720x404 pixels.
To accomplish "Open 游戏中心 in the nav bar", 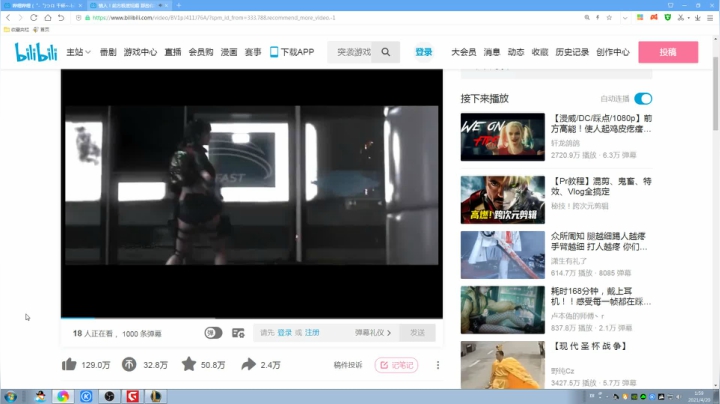I will (140, 52).
